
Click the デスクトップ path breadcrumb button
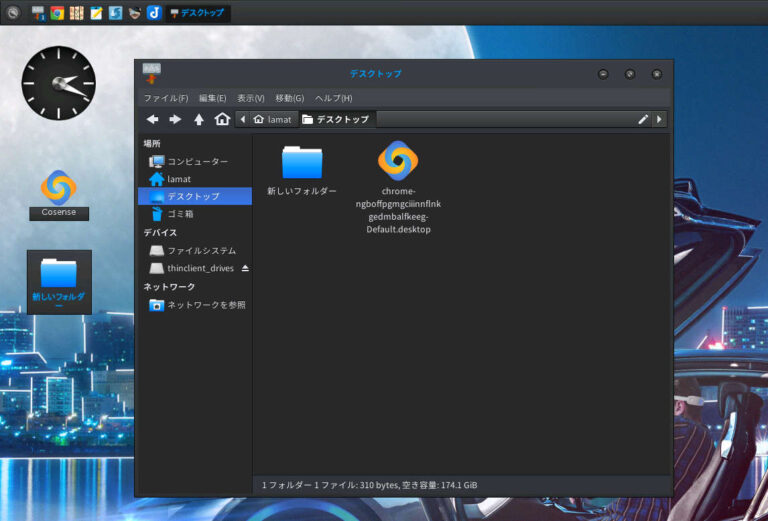tap(336, 119)
